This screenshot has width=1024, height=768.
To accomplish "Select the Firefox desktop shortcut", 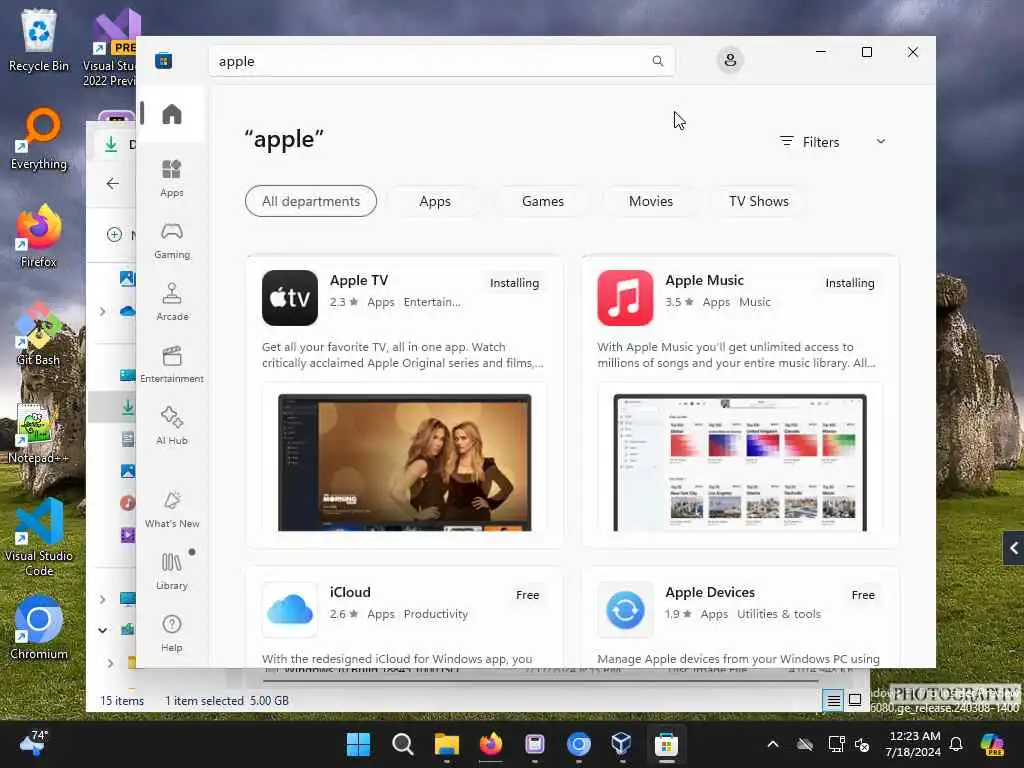I will [39, 237].
